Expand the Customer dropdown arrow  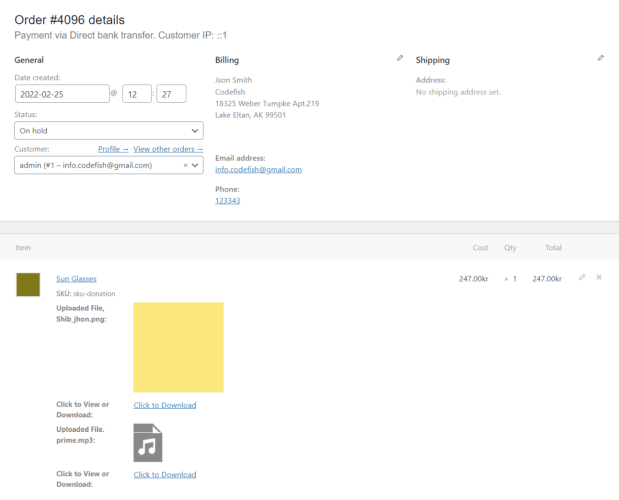tap(195, 165)
